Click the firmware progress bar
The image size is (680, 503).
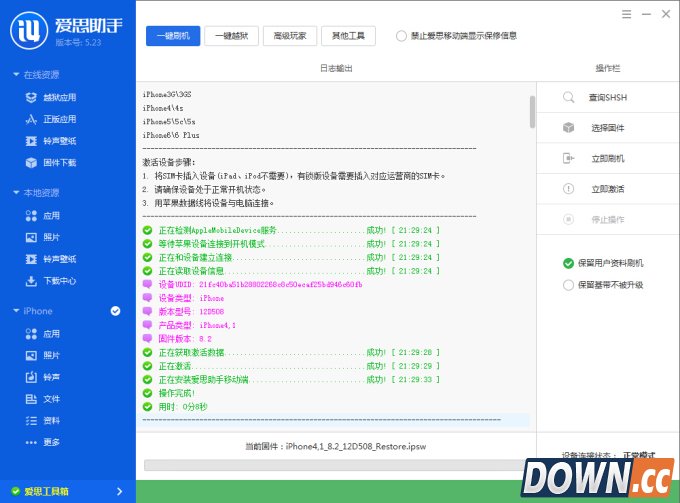(335, 464)
